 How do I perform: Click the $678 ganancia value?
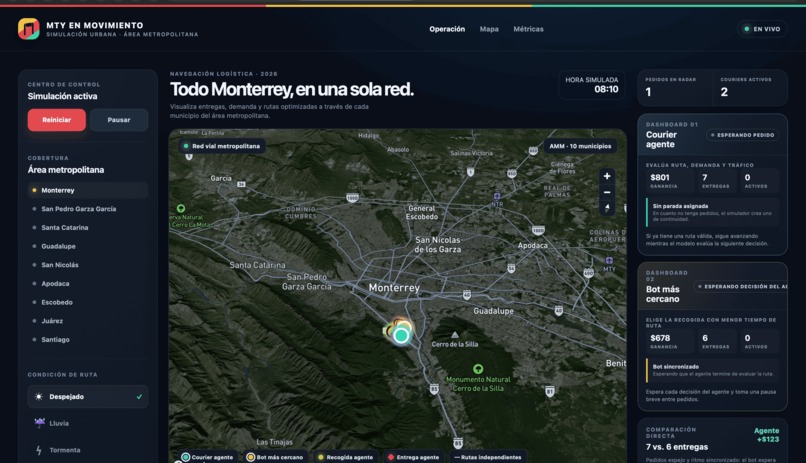(660, 338)
